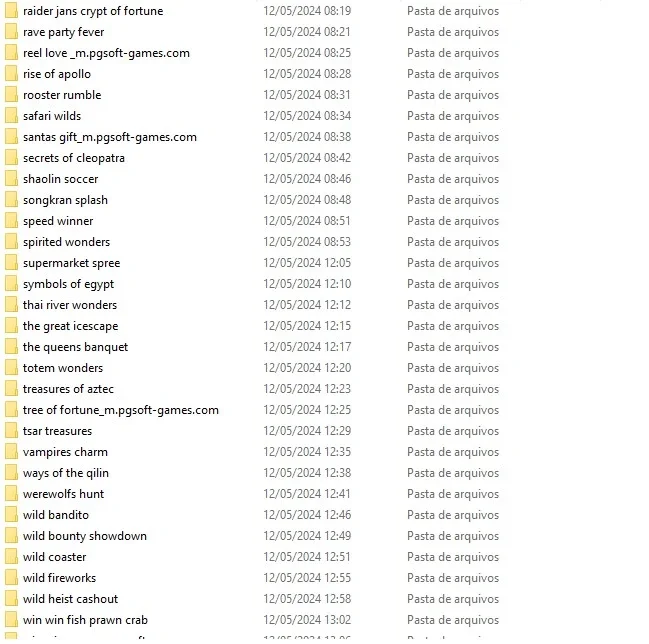Select the tsar treasures folder name
649x644 pixels.
point(58,431)
